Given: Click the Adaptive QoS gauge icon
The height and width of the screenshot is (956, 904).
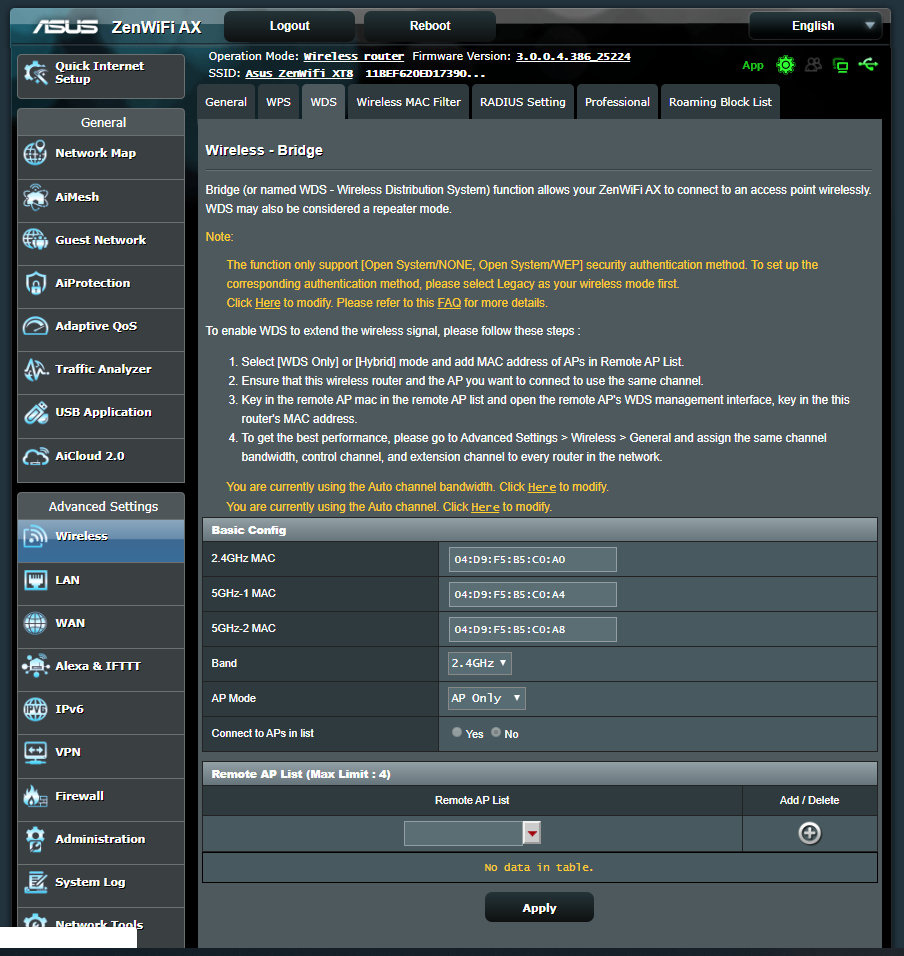Looking at the screenshot, I should click(35, 326).
